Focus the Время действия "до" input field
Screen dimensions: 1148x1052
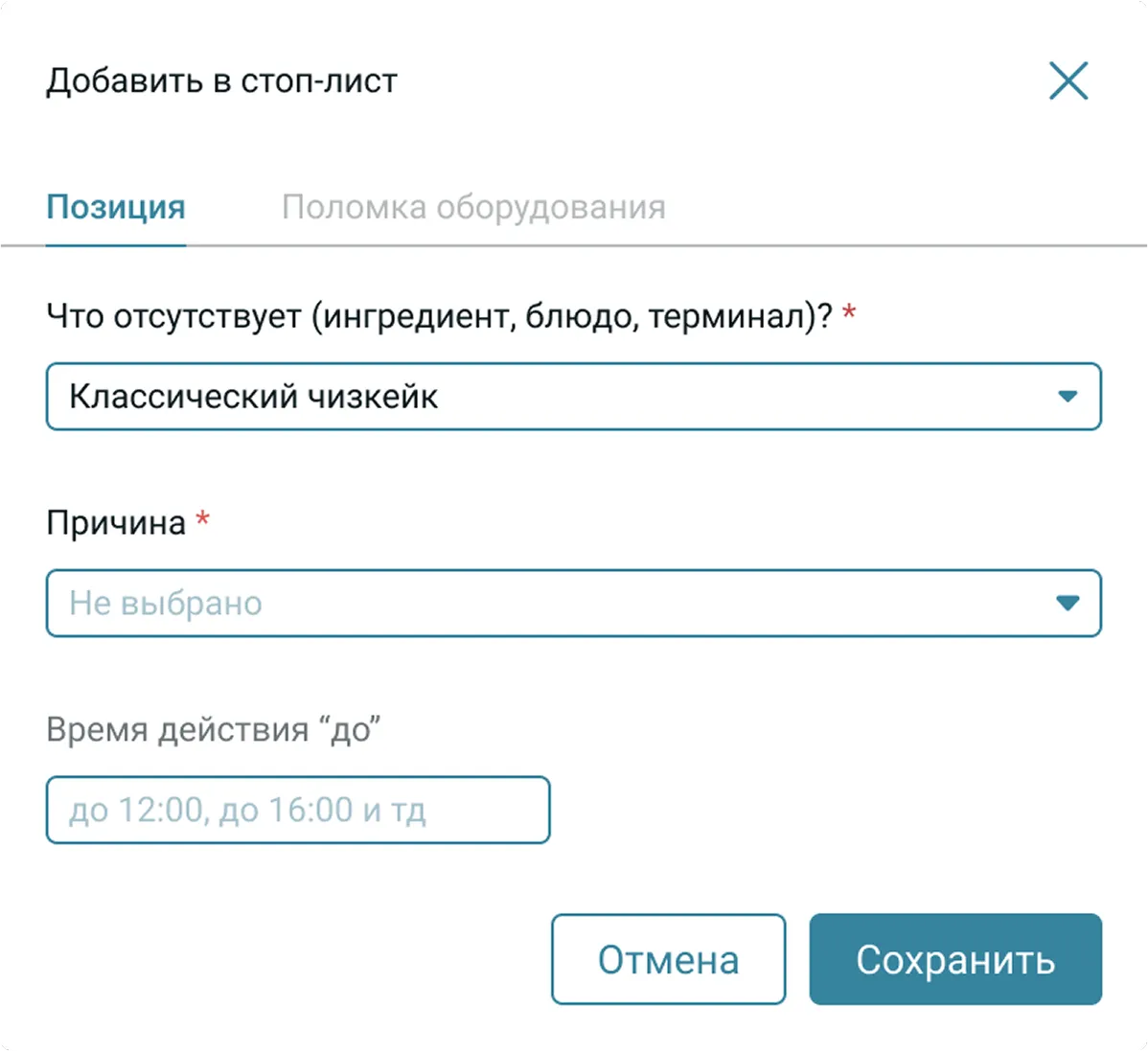coord(298,811)
